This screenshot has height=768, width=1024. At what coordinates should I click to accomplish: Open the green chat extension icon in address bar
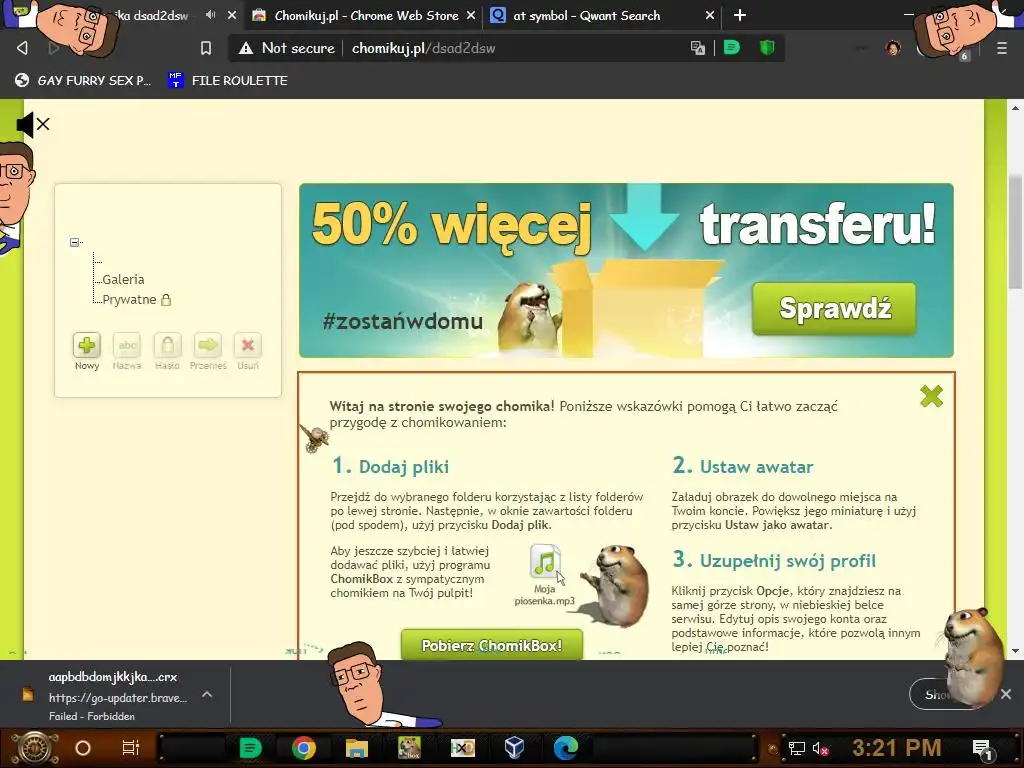coord(731,47)
